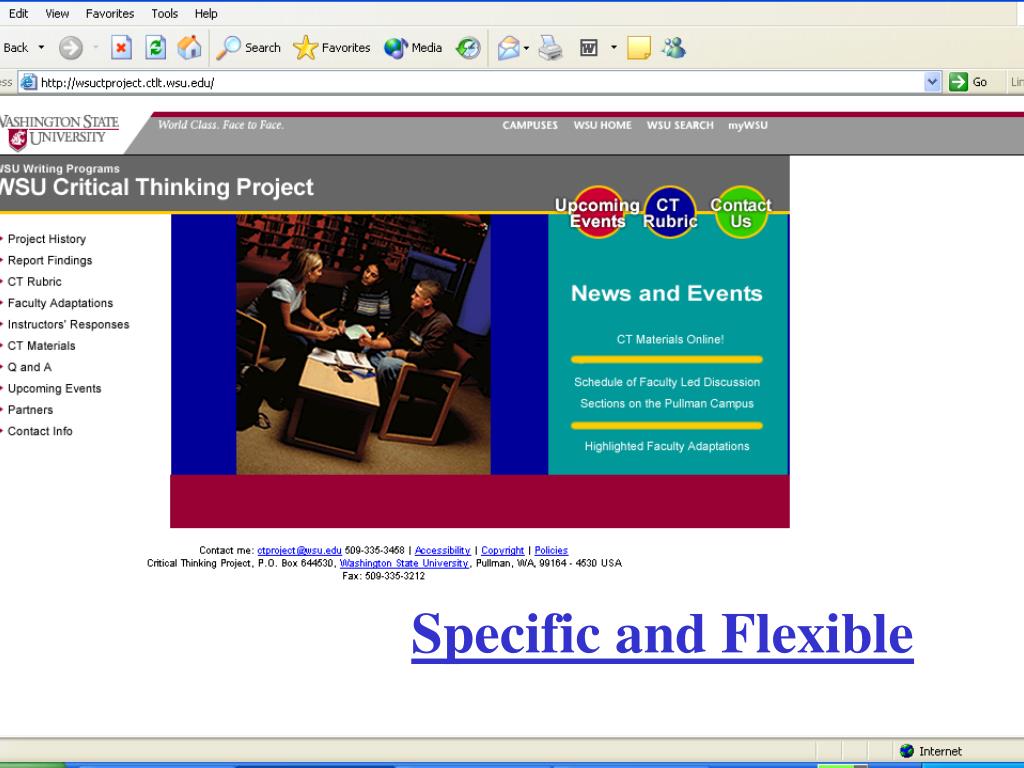Open the Policies footer link
This screenshot has width=1024, height=768.
[x=551, y=551]
